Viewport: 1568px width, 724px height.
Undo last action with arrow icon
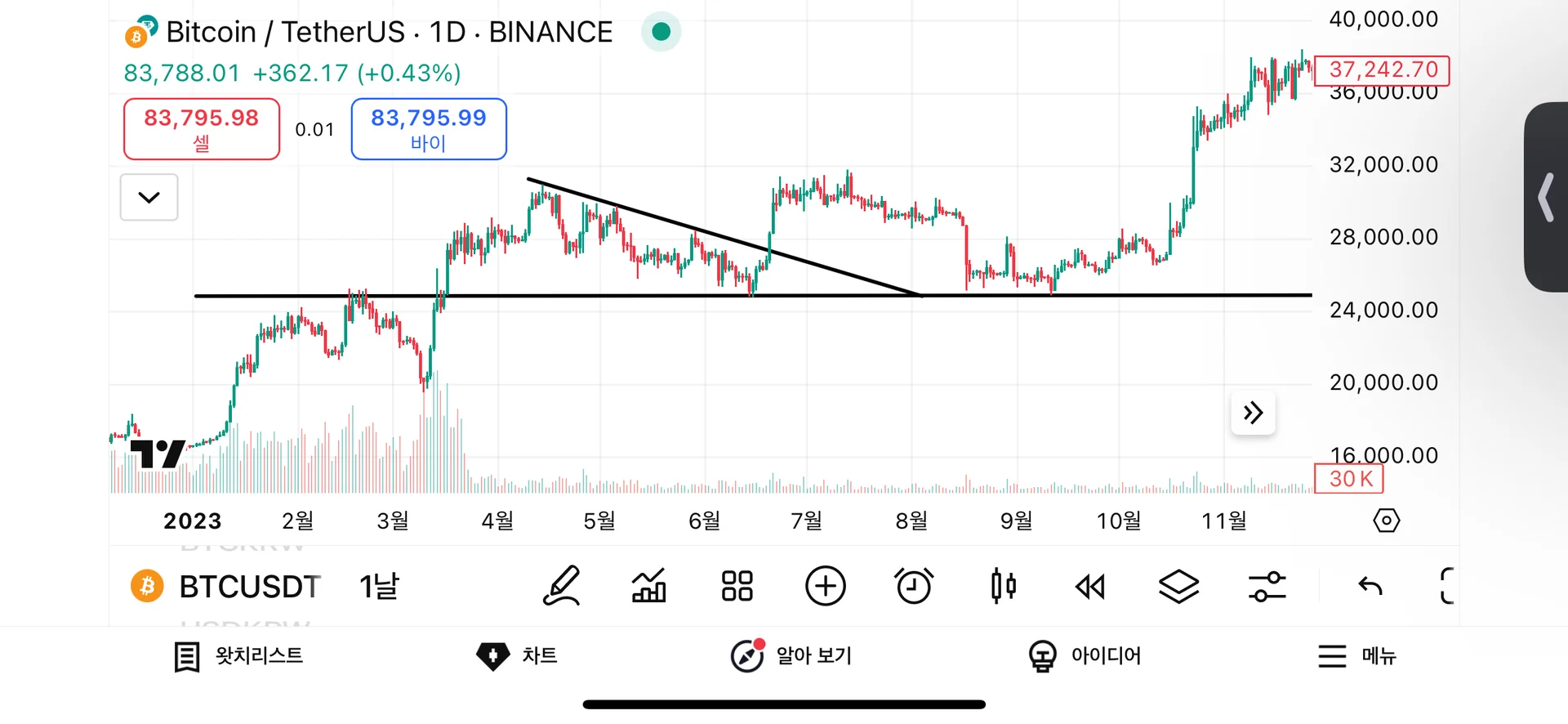pos(1370,585)
